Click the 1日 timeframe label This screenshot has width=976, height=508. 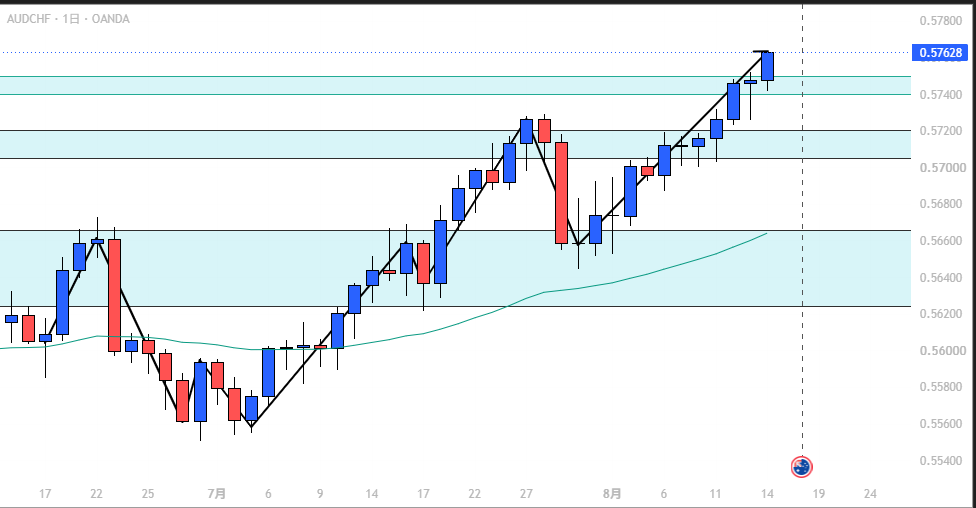[x=71, y=19]
